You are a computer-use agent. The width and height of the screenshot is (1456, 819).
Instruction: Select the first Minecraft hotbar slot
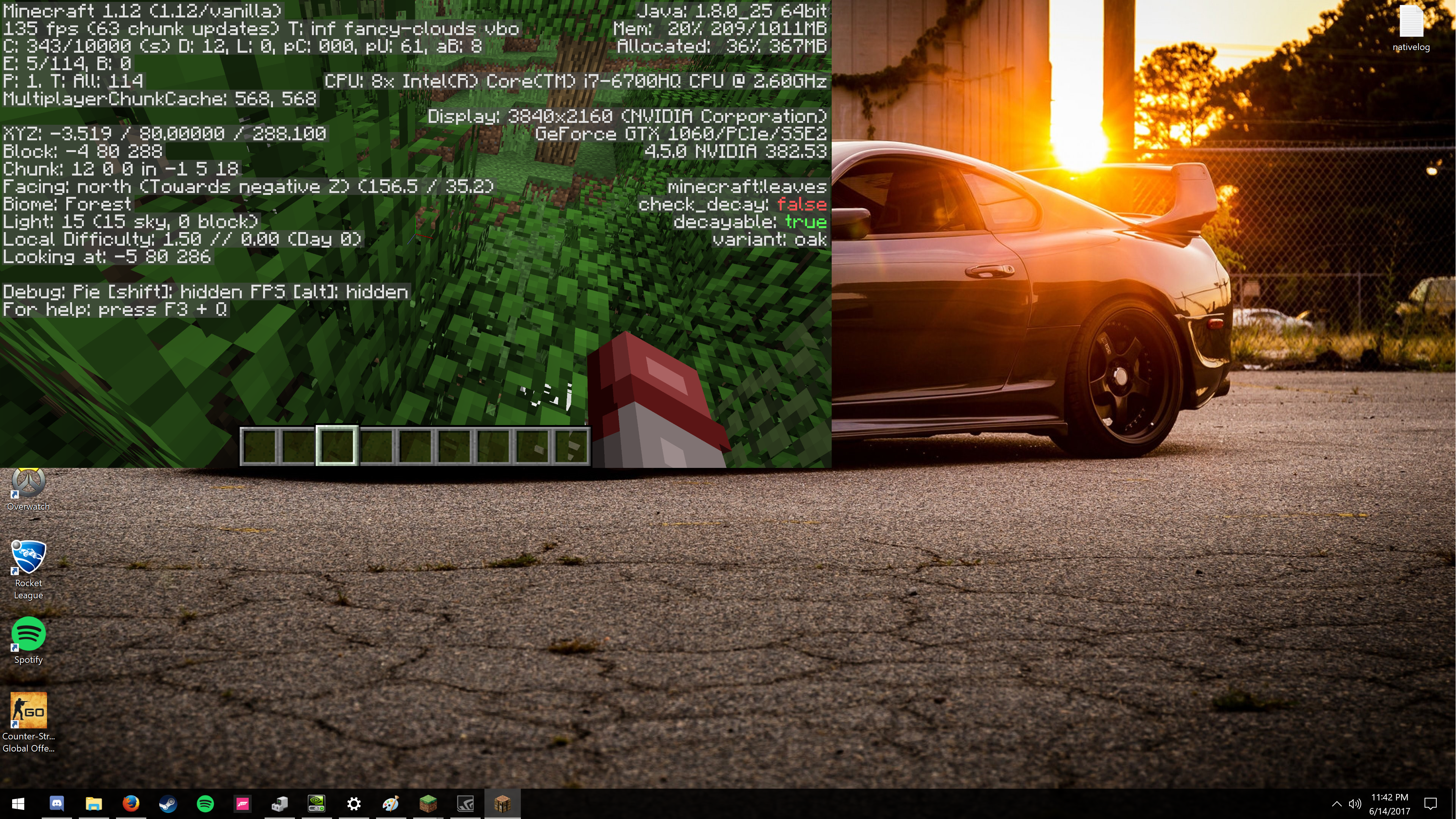point(259,446)
